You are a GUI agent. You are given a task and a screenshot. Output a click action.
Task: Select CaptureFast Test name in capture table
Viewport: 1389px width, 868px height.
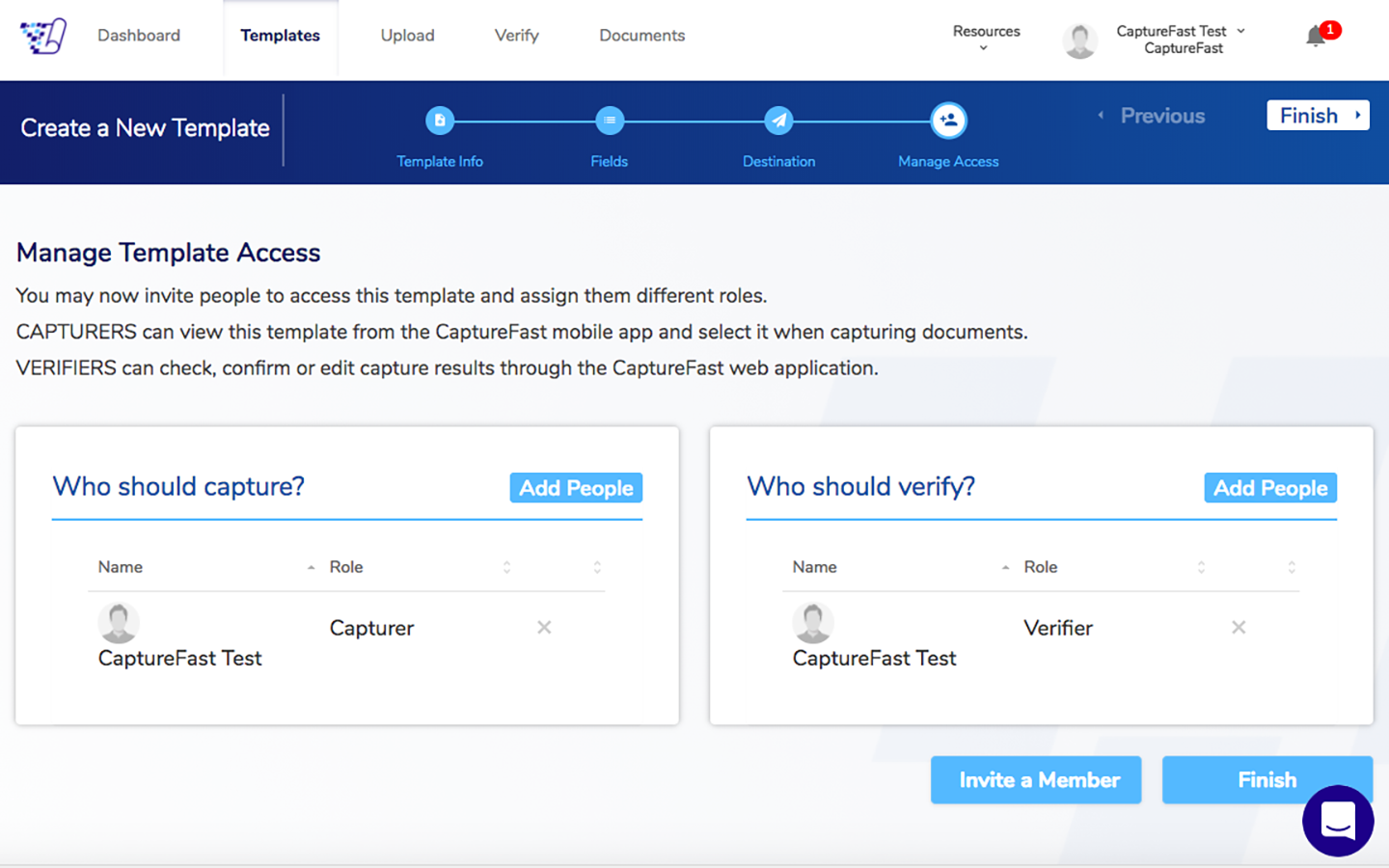(180, 658)
